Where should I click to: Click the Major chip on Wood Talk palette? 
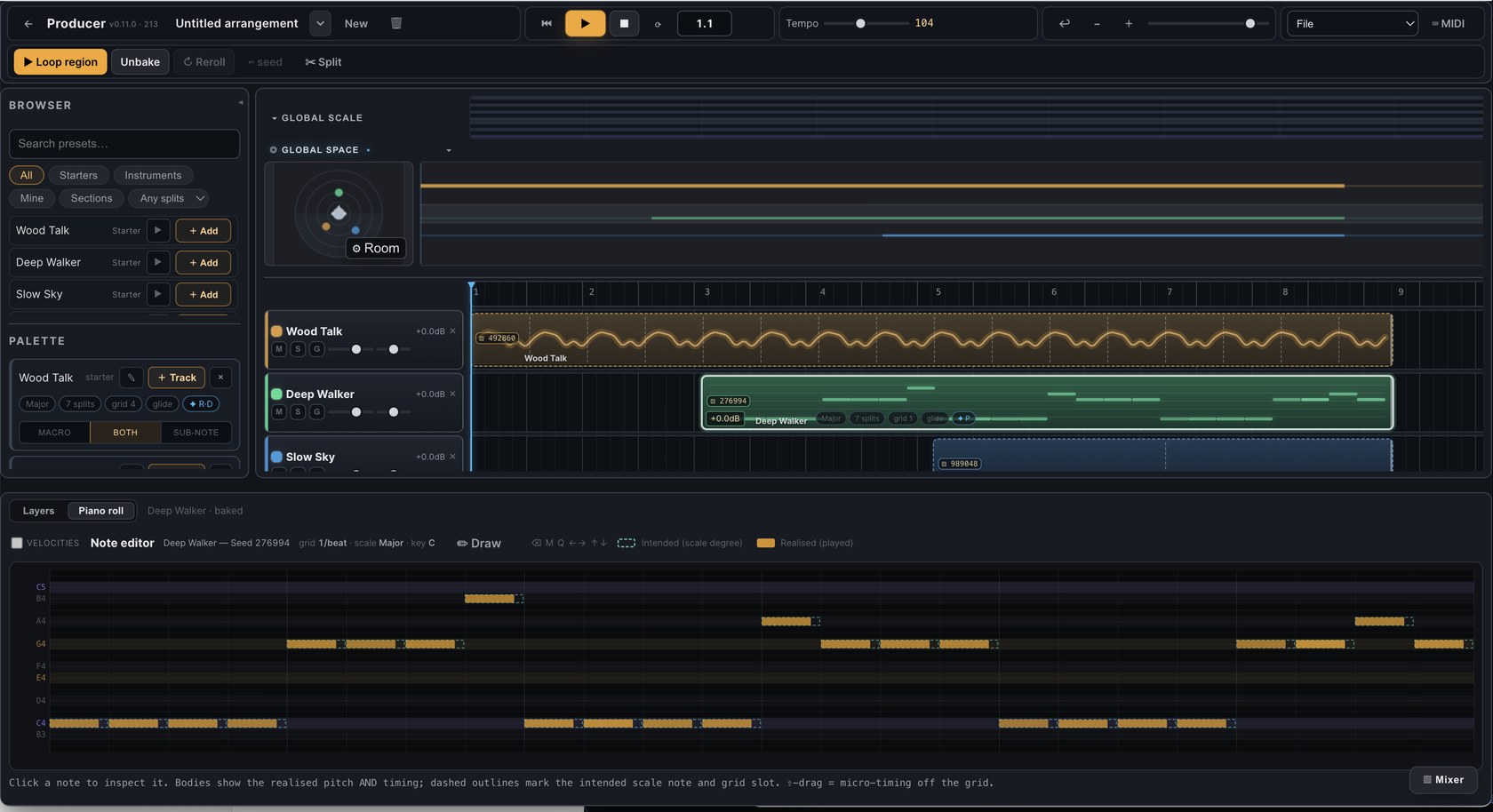point(37,404)
